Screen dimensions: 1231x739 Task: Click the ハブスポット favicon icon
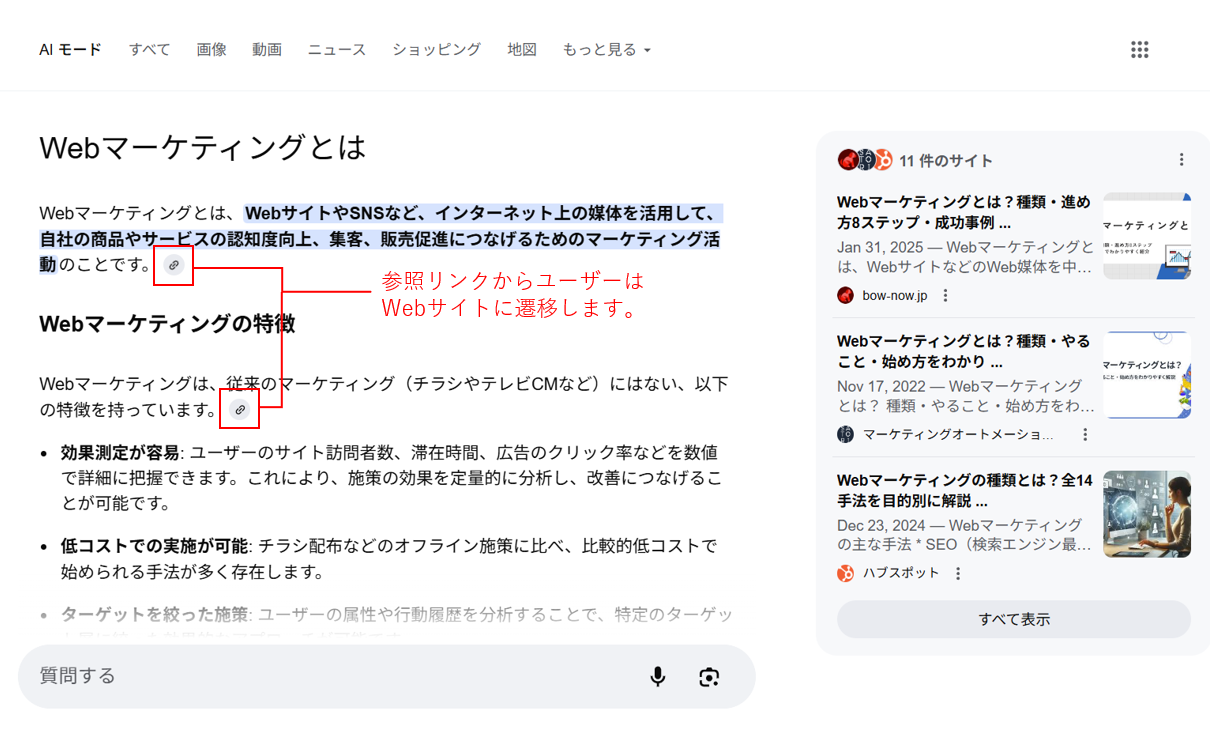coord(846,573)
